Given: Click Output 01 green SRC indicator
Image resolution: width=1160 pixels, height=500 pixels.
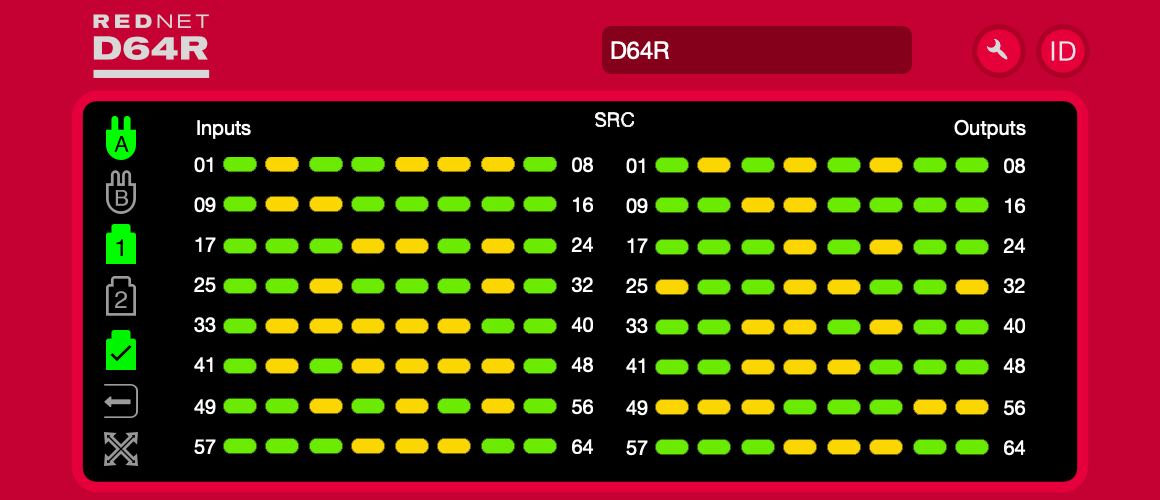Looking at the screenshot, I should [672, 165].
